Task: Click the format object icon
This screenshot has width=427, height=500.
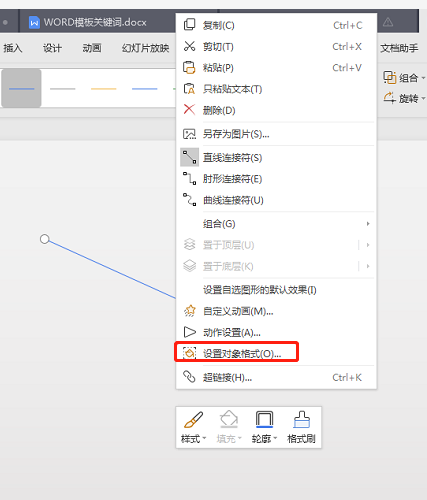Action: point(189,353)
